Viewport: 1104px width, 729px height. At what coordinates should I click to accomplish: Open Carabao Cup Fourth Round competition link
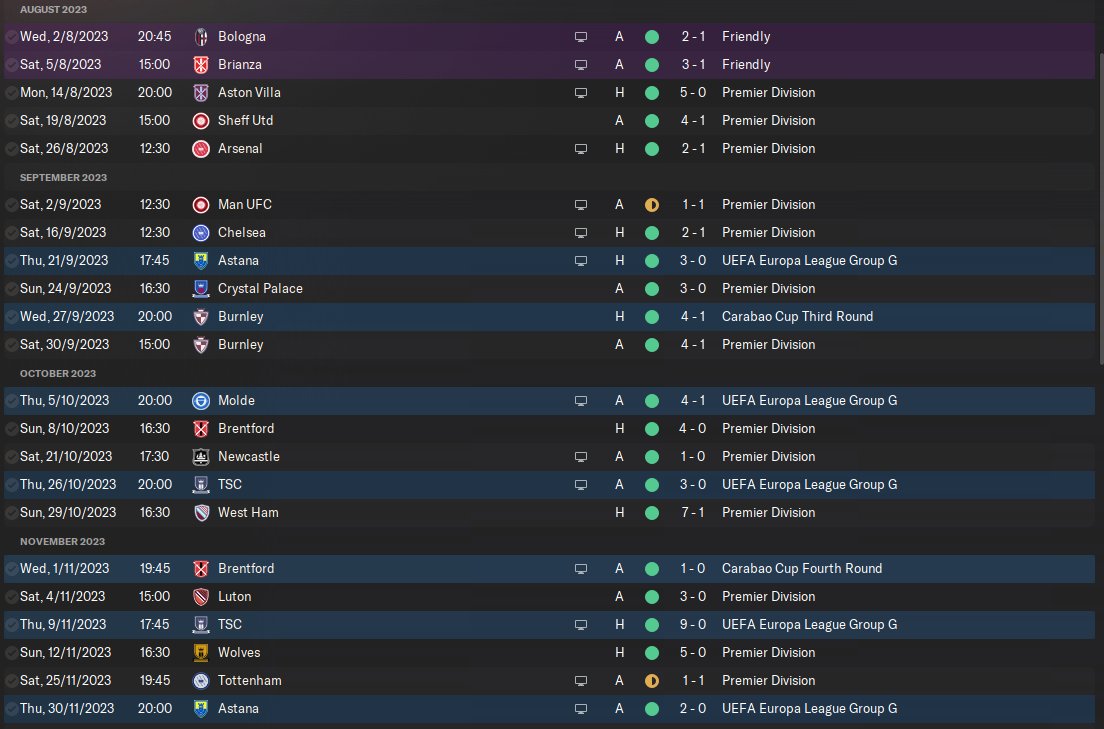pyautogui.click(x=801, y=568)
